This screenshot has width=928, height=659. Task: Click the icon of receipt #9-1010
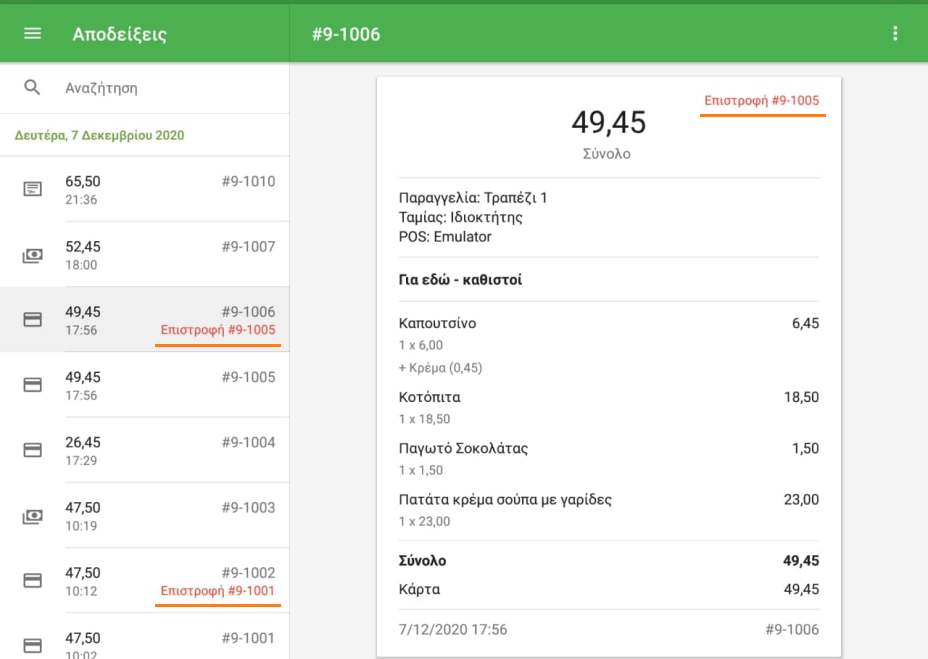coord(32,189)
